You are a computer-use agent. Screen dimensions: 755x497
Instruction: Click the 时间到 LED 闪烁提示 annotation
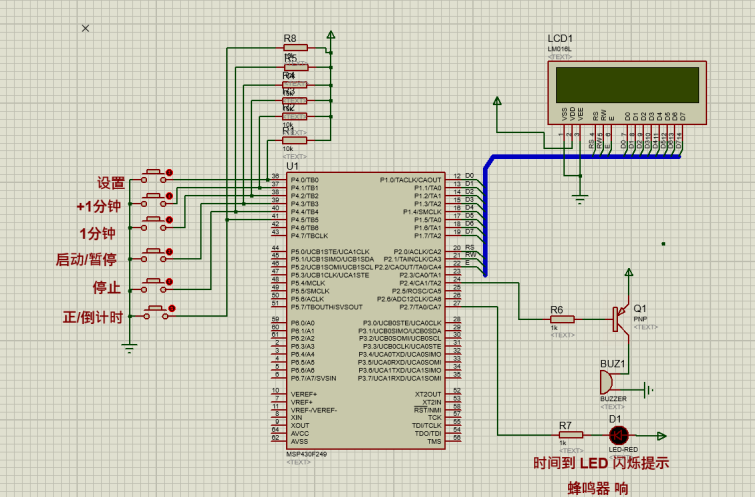[601, 463]
